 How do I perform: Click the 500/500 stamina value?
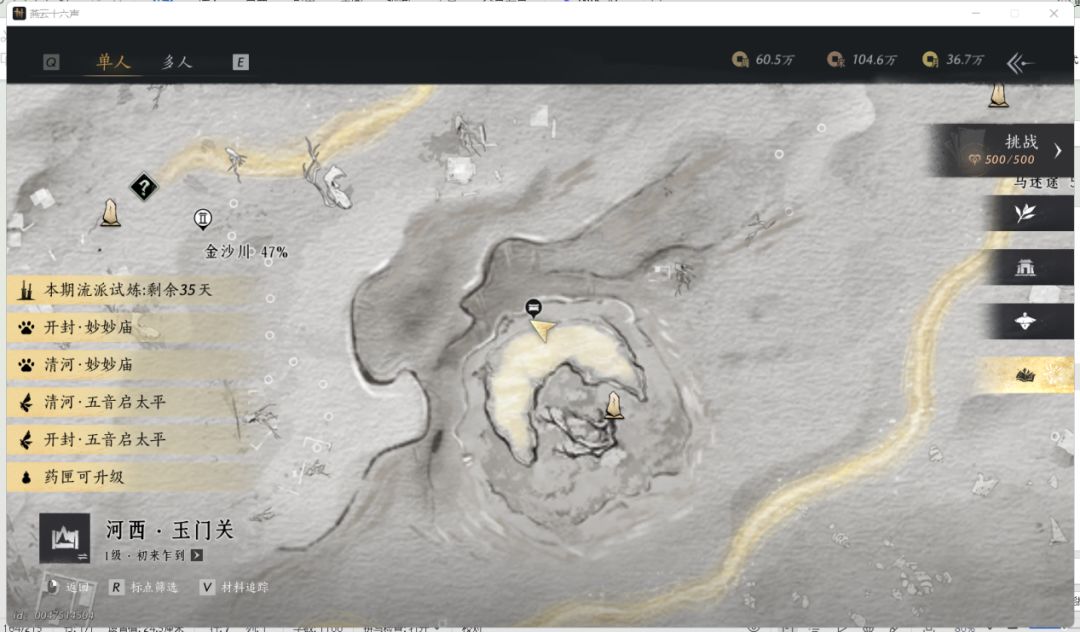(1009, 160)
